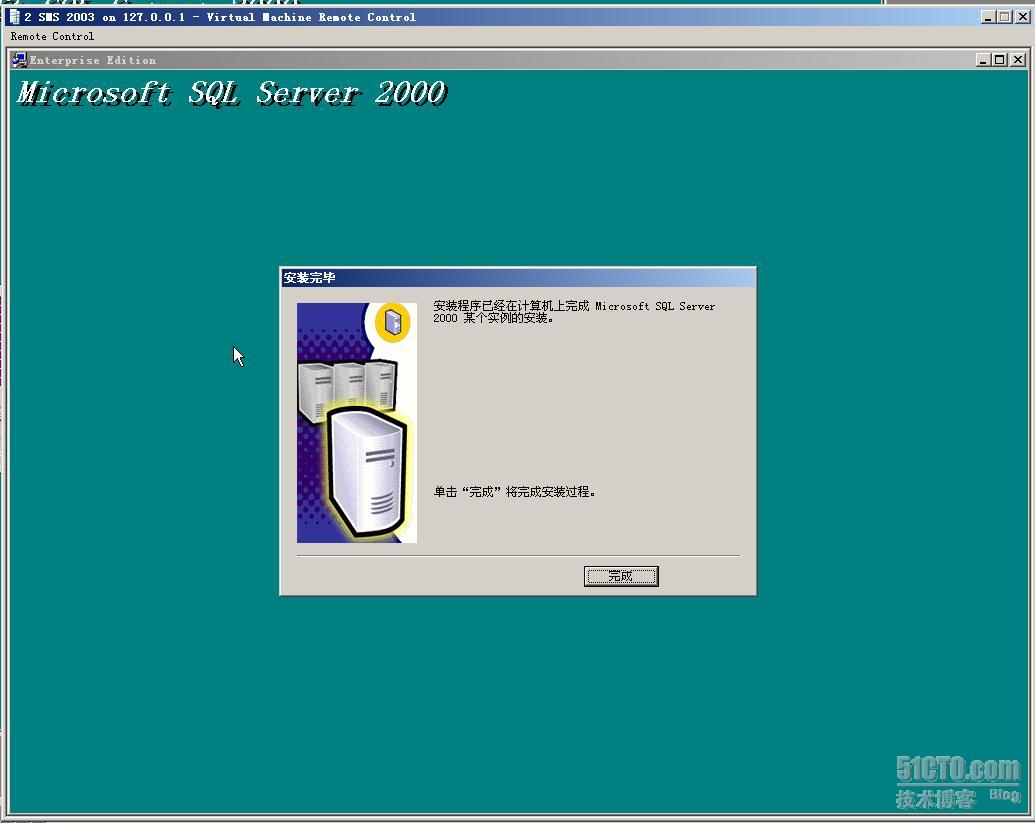The width and height of the screenshot is (1035, 823).
Task: Maximize the Virtual Machine Remote Control window
Action: [1005, 17]
